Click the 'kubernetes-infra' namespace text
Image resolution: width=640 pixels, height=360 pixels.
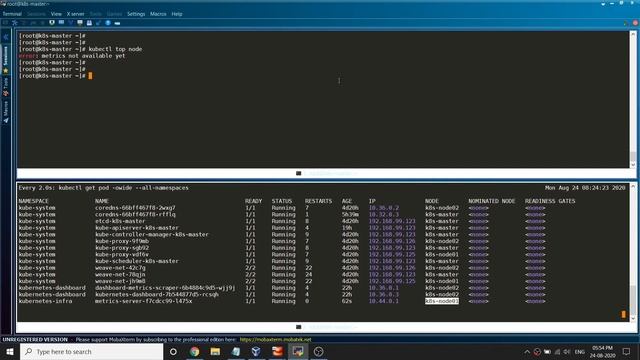(45, 301)
